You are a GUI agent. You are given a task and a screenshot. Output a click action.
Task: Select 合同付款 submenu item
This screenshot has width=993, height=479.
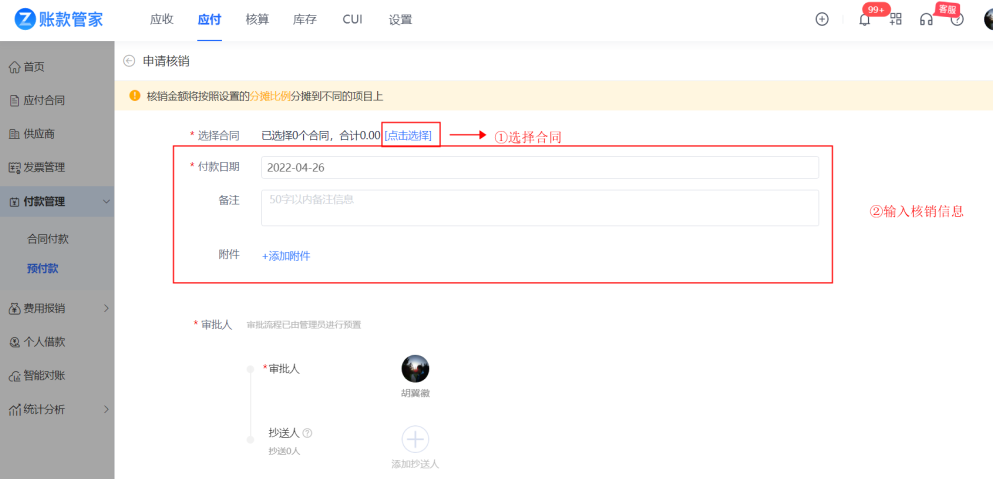coord(48,239)
